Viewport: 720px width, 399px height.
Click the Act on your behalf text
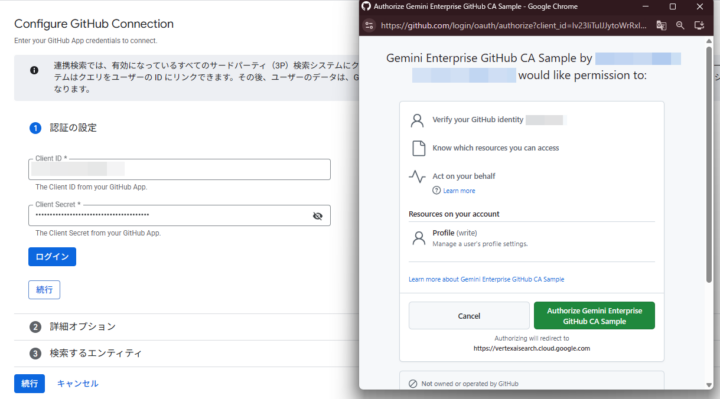(x=464, y=176)
